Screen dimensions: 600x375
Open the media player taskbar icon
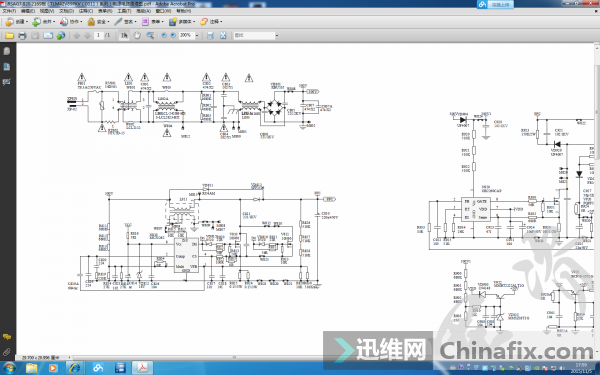[x=53, y=368]
